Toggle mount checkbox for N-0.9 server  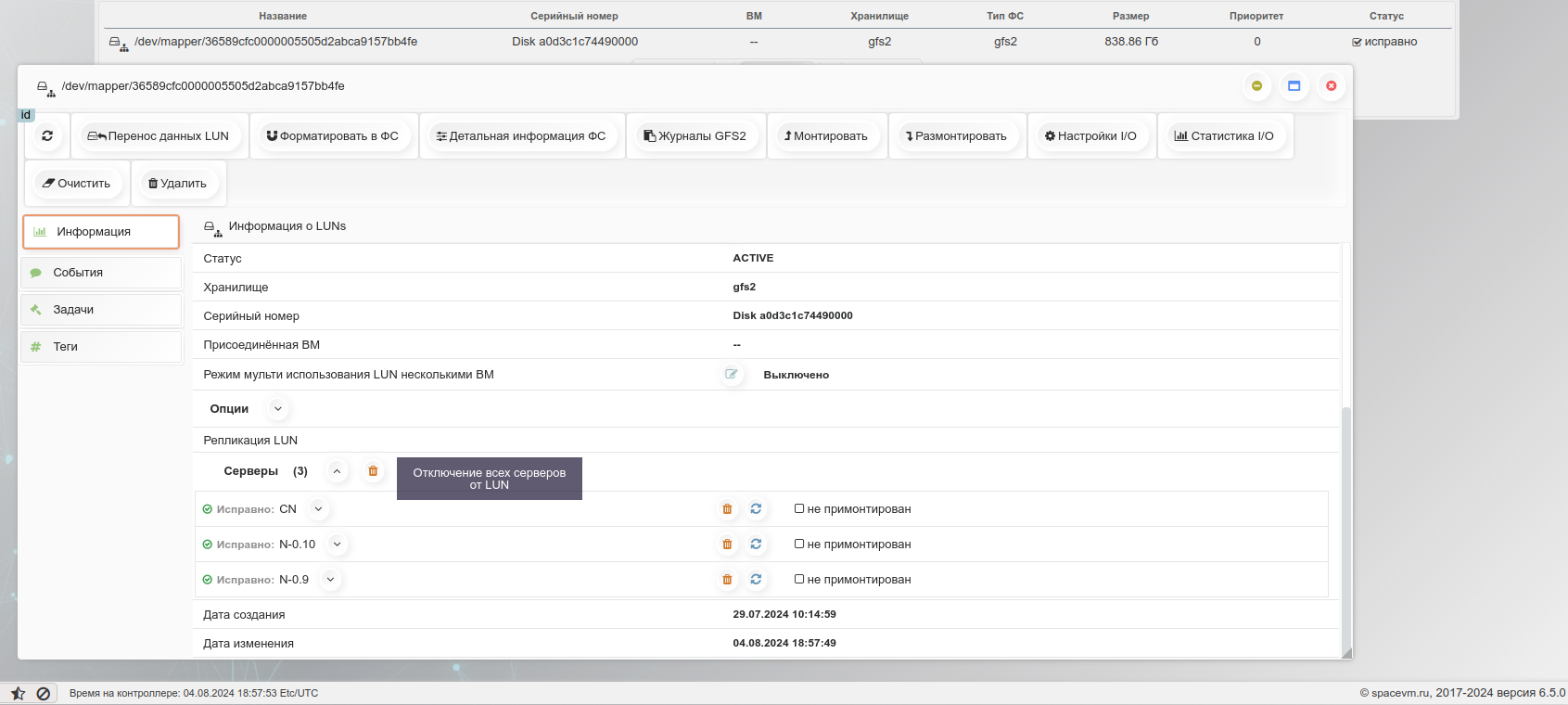pos(799,579)
